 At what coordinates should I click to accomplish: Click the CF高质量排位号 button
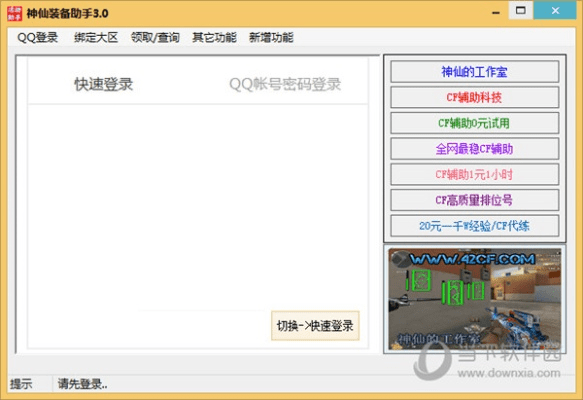pyautogui.click(x=474, y=200)
